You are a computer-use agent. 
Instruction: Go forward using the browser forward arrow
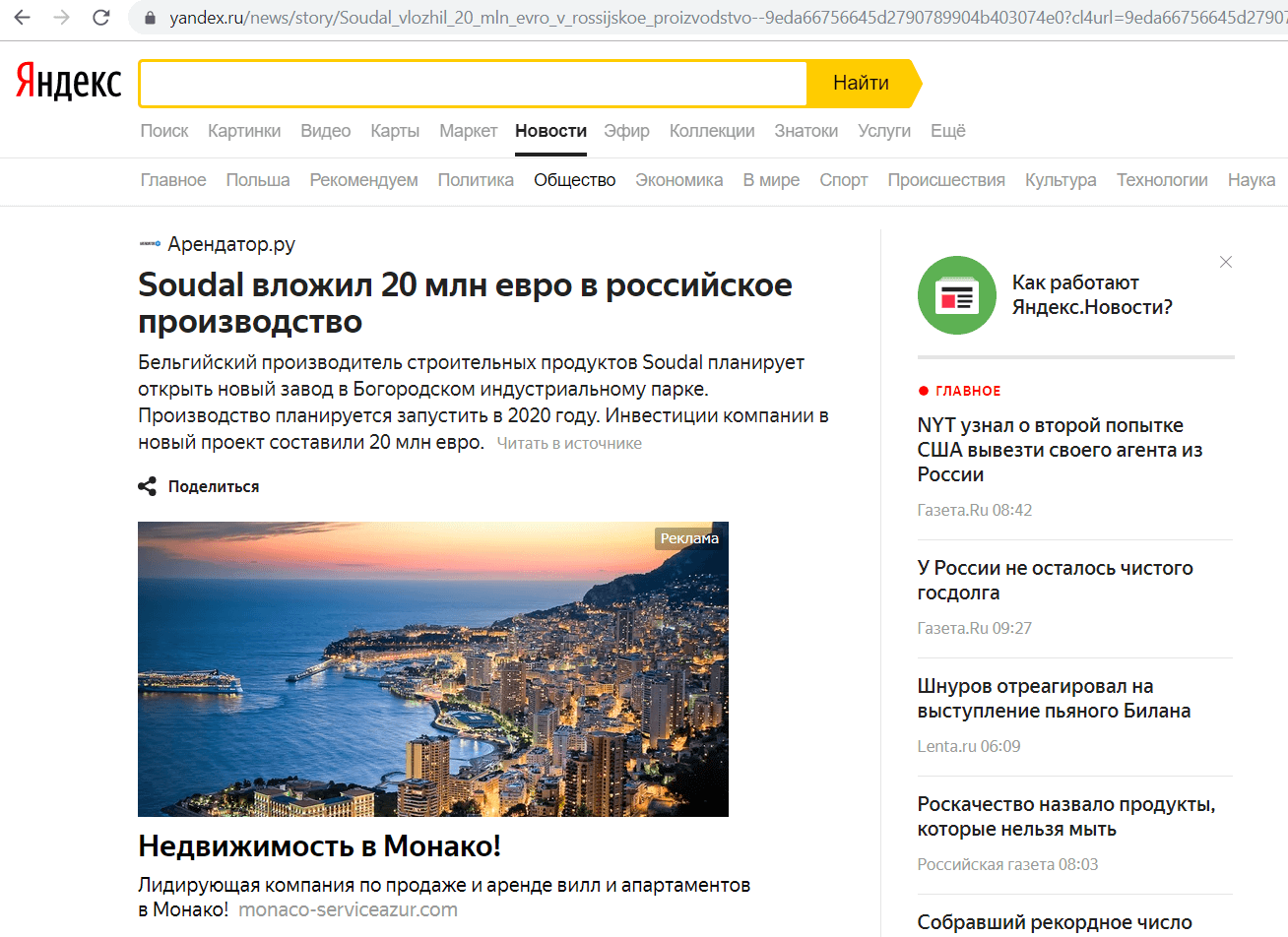61,18
